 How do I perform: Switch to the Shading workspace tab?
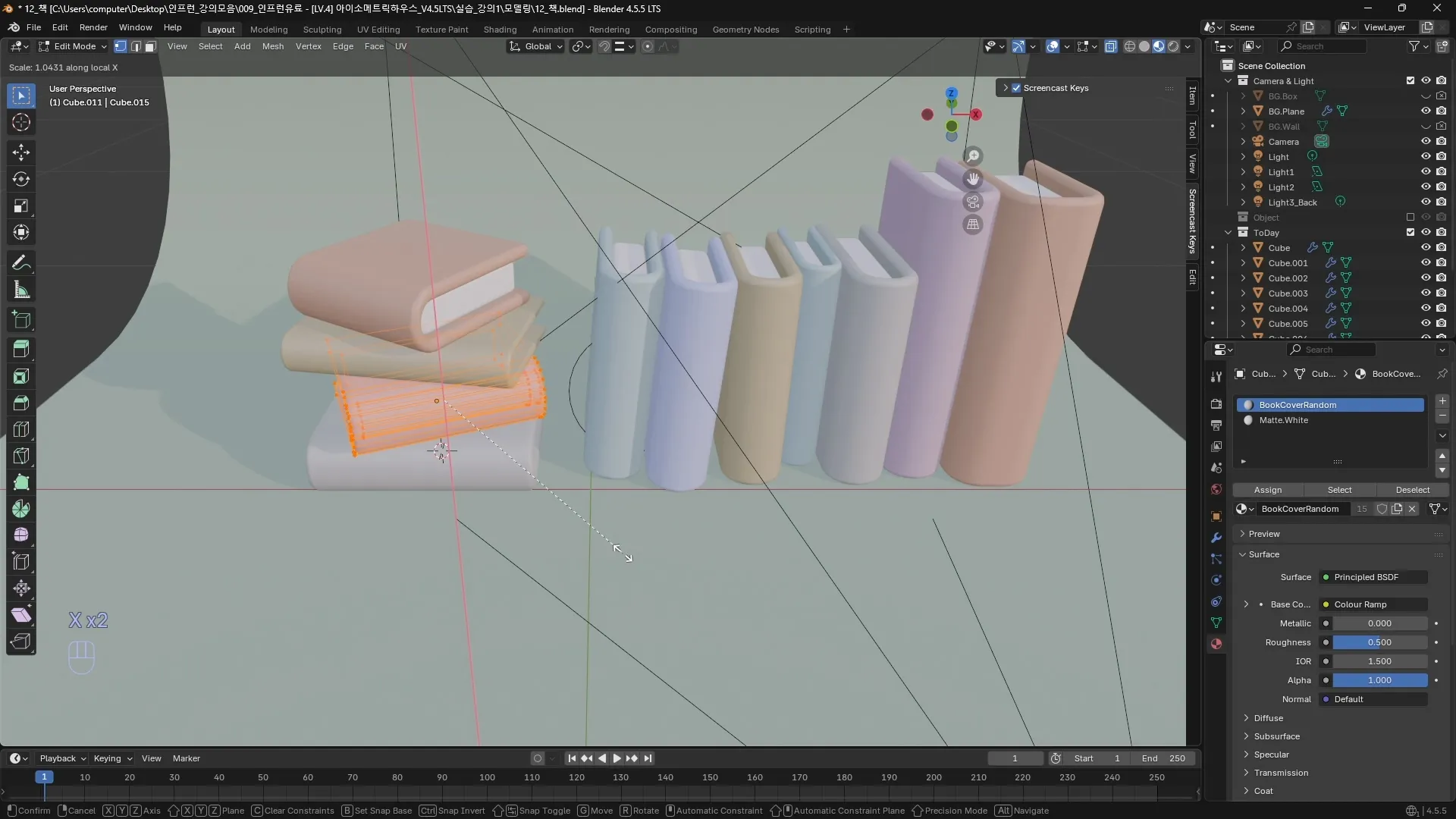tap(500, 30)
